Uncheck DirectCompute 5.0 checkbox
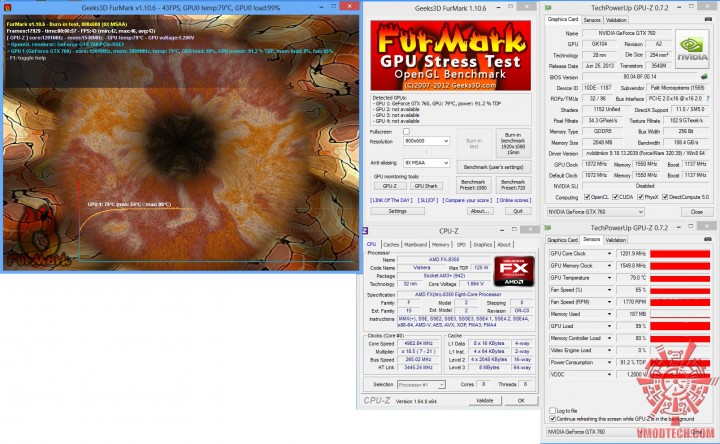 click(665, 197)
